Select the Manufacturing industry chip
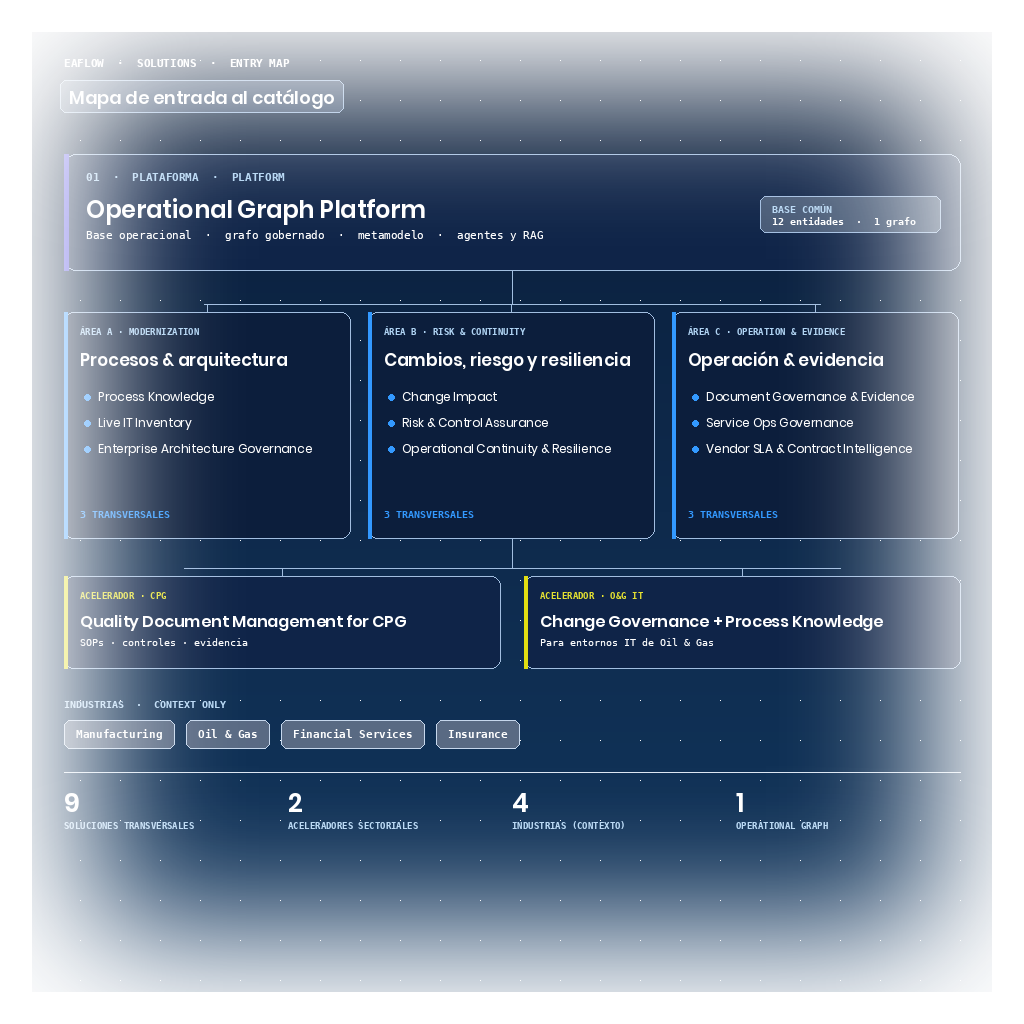Viewport: 1024px width, 1024px height. (120, 735)
